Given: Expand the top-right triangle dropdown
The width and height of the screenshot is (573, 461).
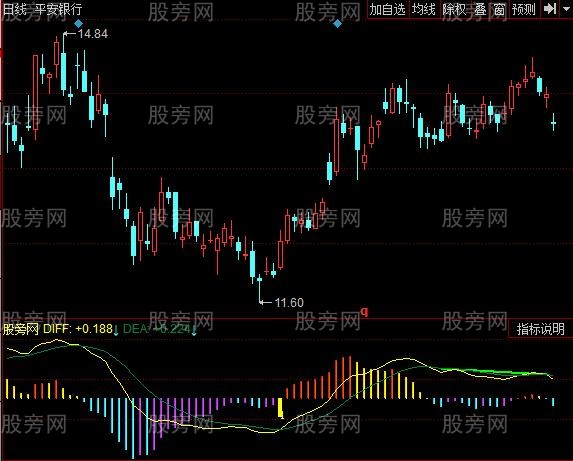Looking at the screenshot, I should pos(566,8).
